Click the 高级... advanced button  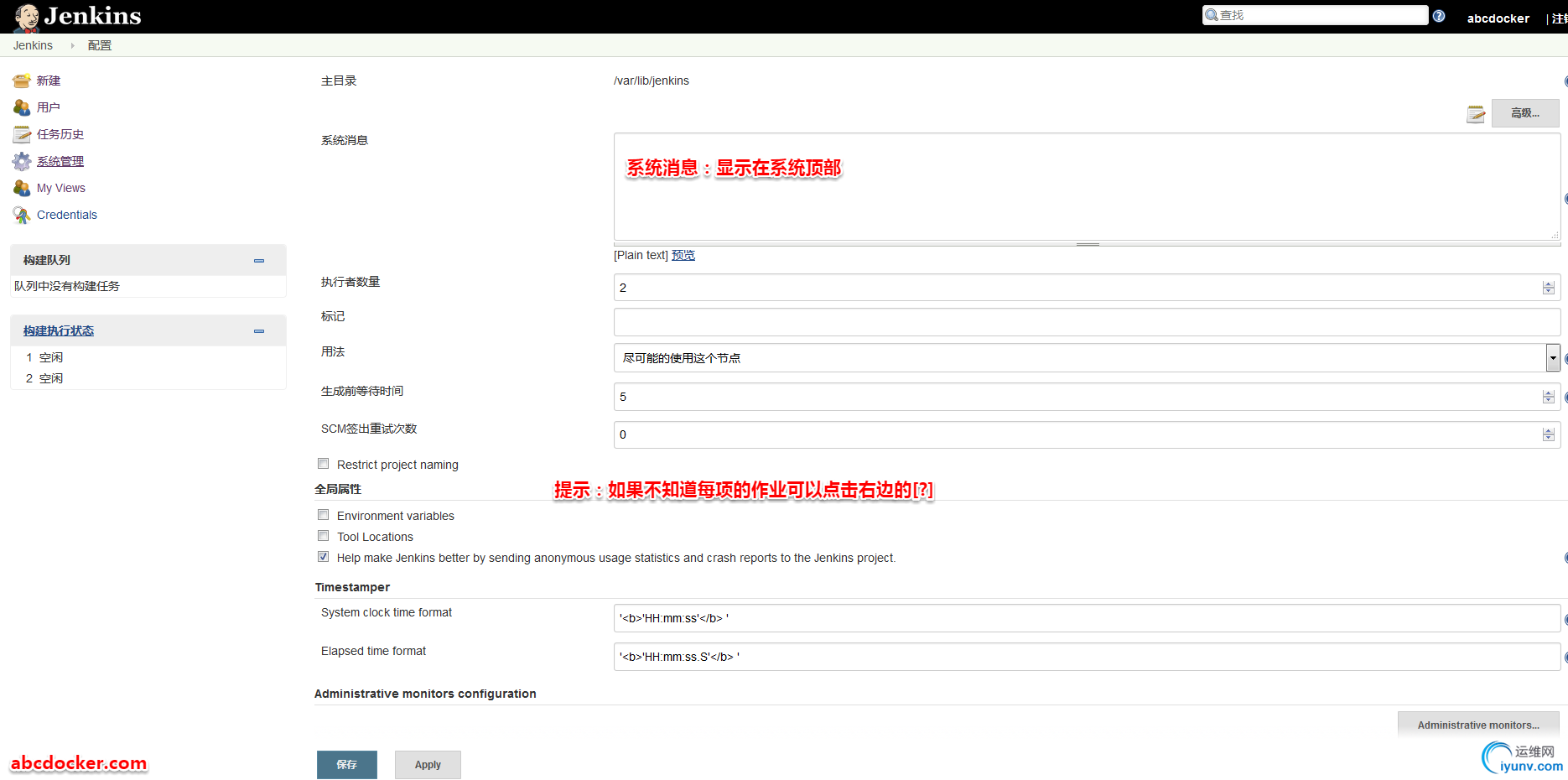1525,113
